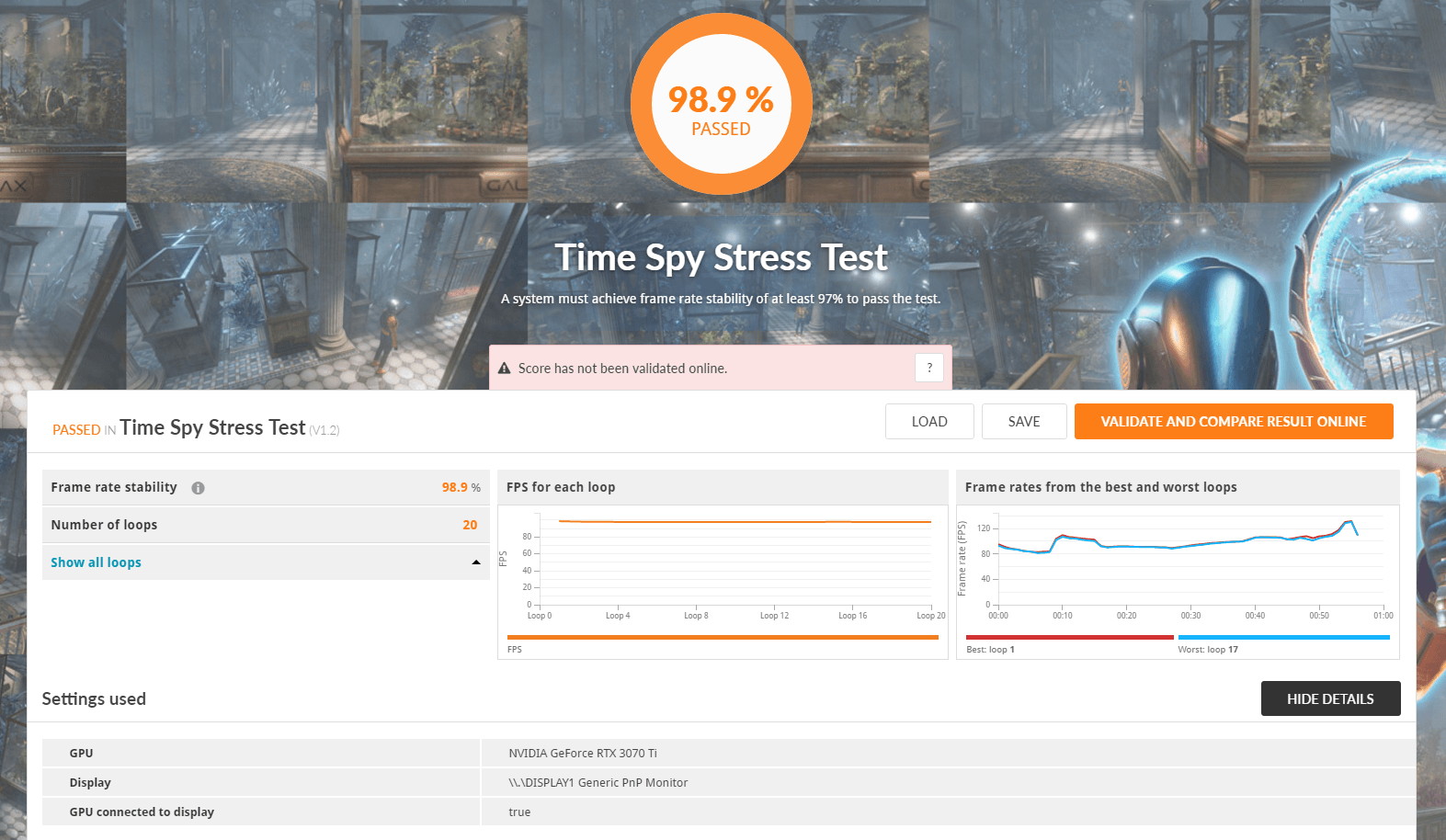
Task: Click HIDE DETAILS button
Action: [1330, 698]
